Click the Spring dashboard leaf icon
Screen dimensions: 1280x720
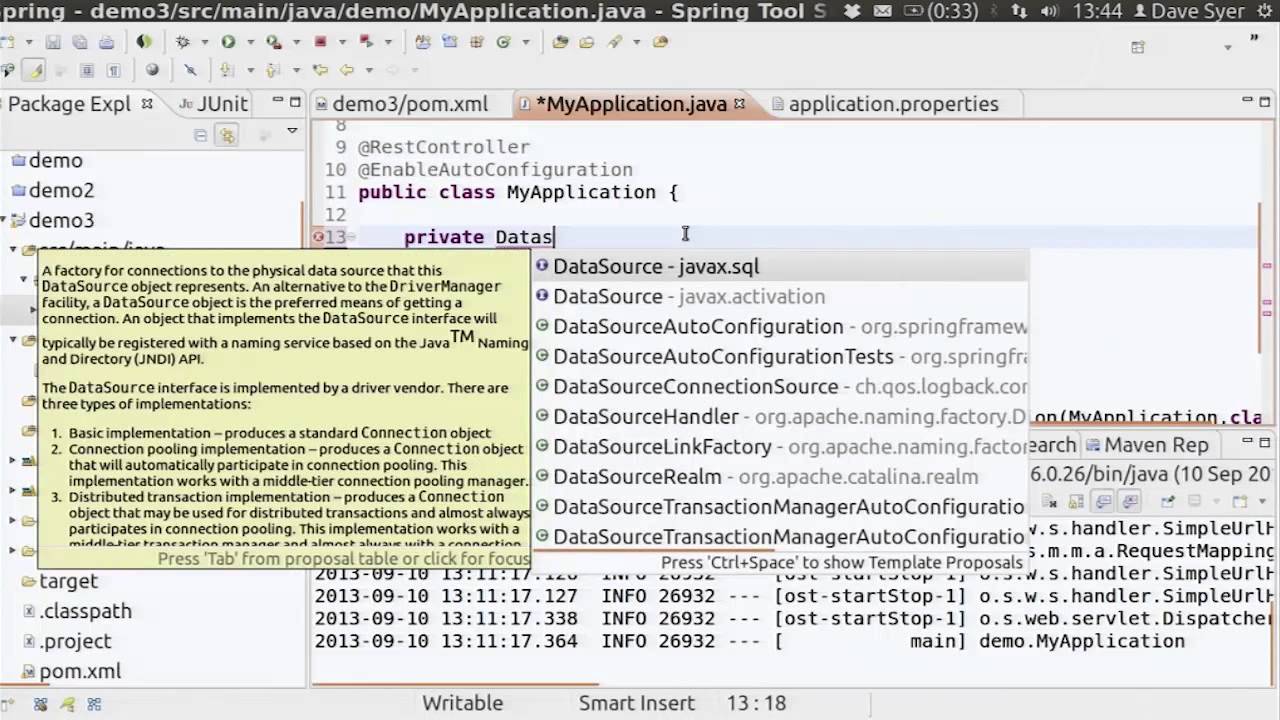144,42
